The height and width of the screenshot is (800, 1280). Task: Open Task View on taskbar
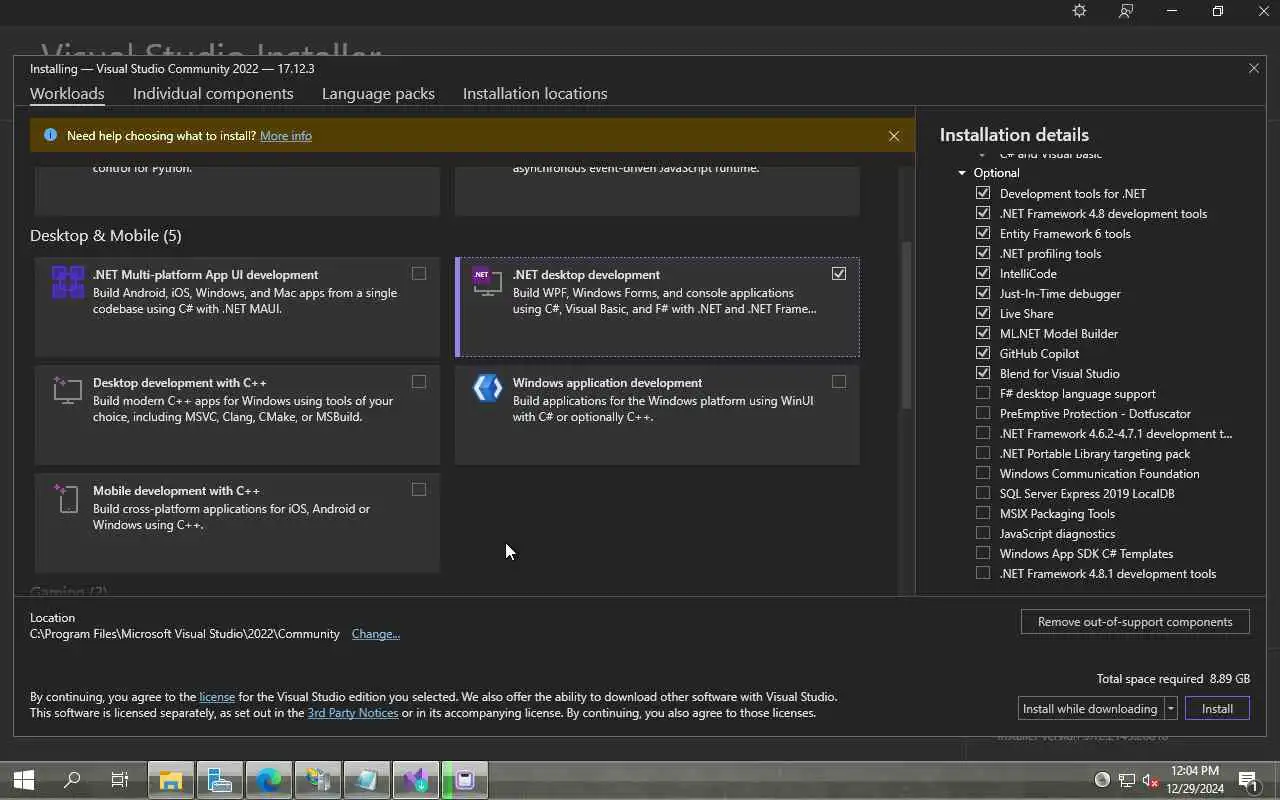click(120, 780)
